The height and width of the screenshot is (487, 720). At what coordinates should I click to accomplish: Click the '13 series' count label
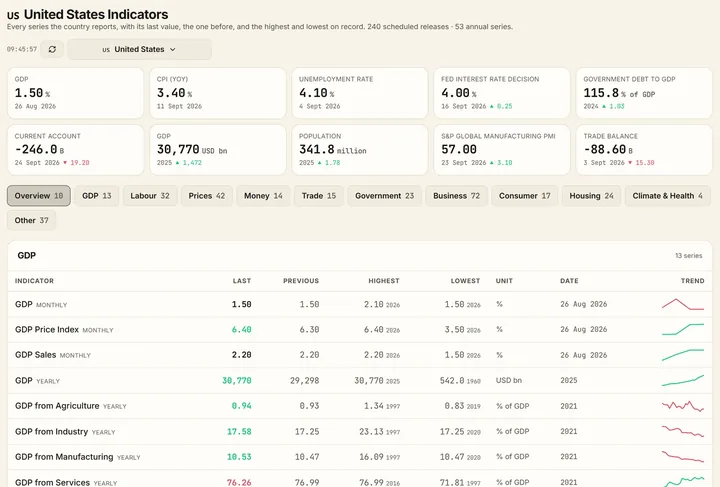[688, 256]
